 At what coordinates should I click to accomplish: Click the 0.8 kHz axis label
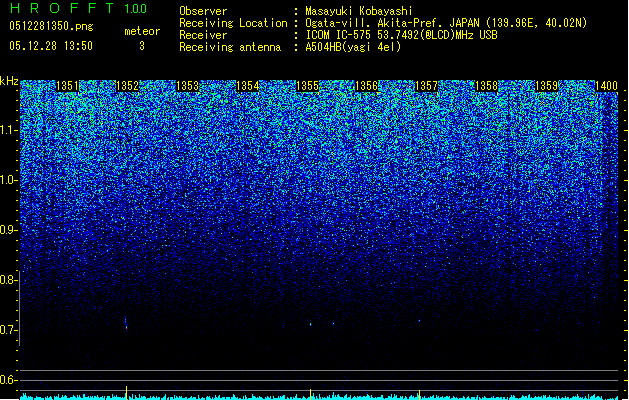pyautogui.click(x=8, y=280)
